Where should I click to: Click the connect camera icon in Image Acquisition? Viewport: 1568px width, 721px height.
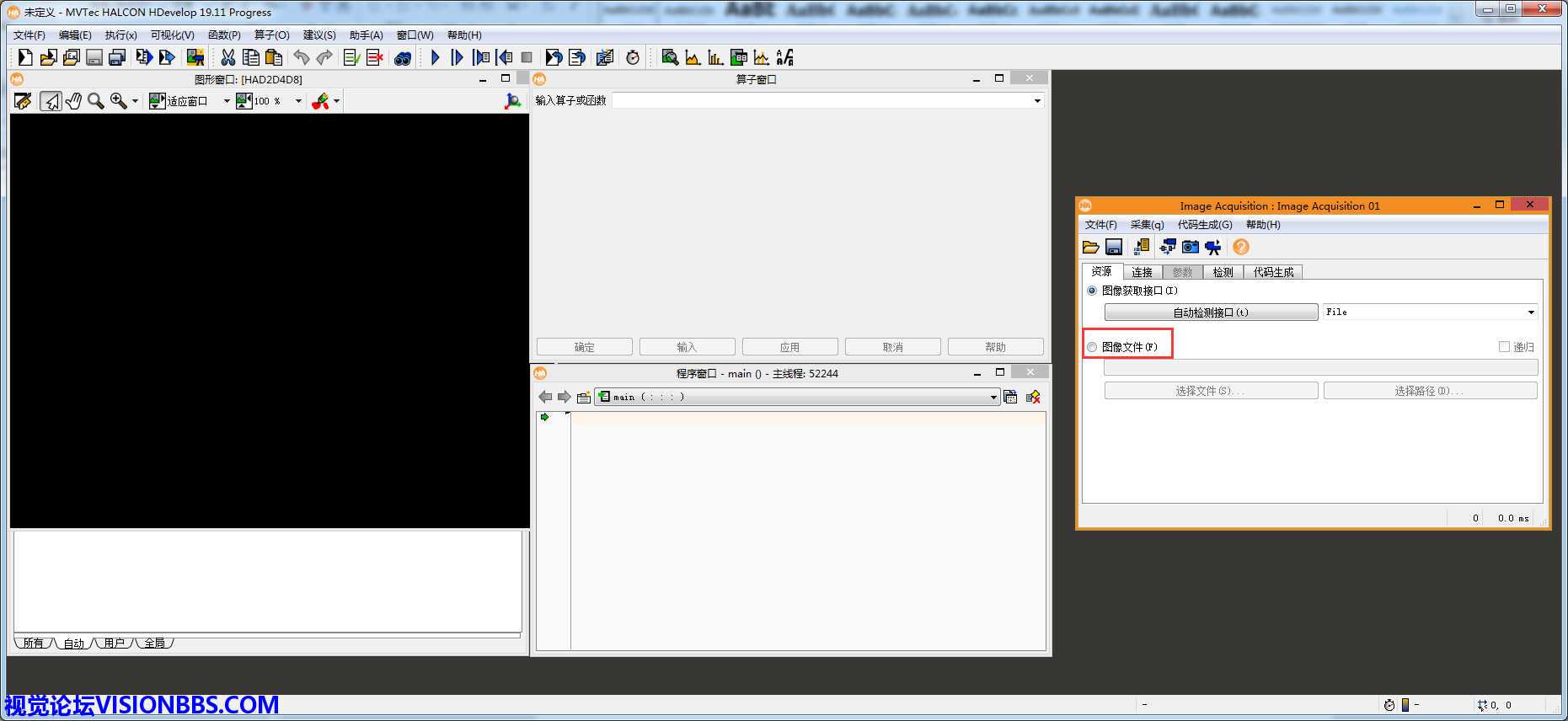point(1168,247)
